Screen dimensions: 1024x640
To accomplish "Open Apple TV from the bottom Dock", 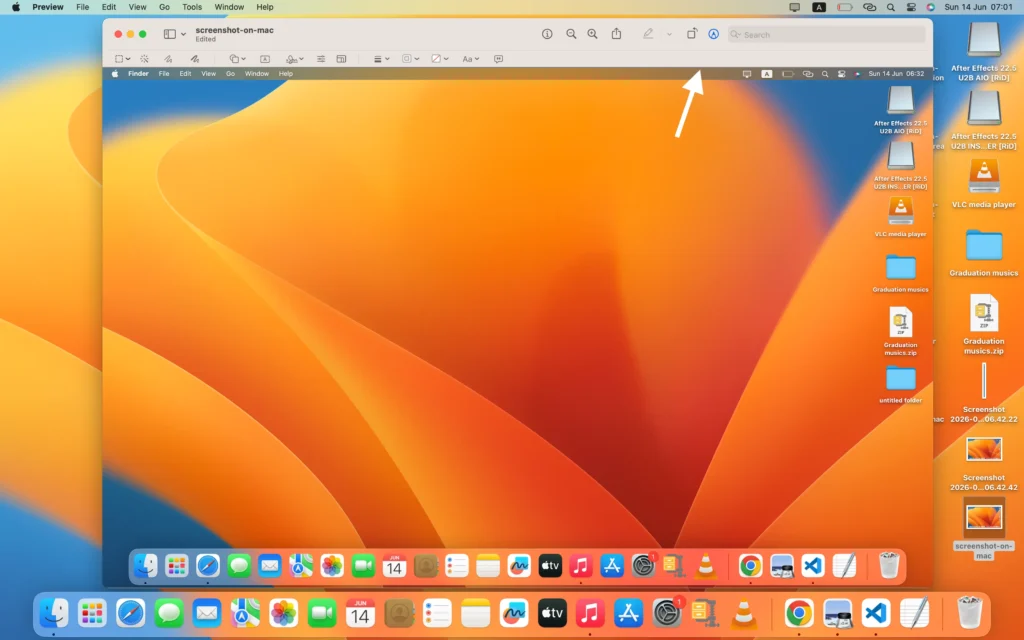I will pyautogui.click(x=552, y=613).
